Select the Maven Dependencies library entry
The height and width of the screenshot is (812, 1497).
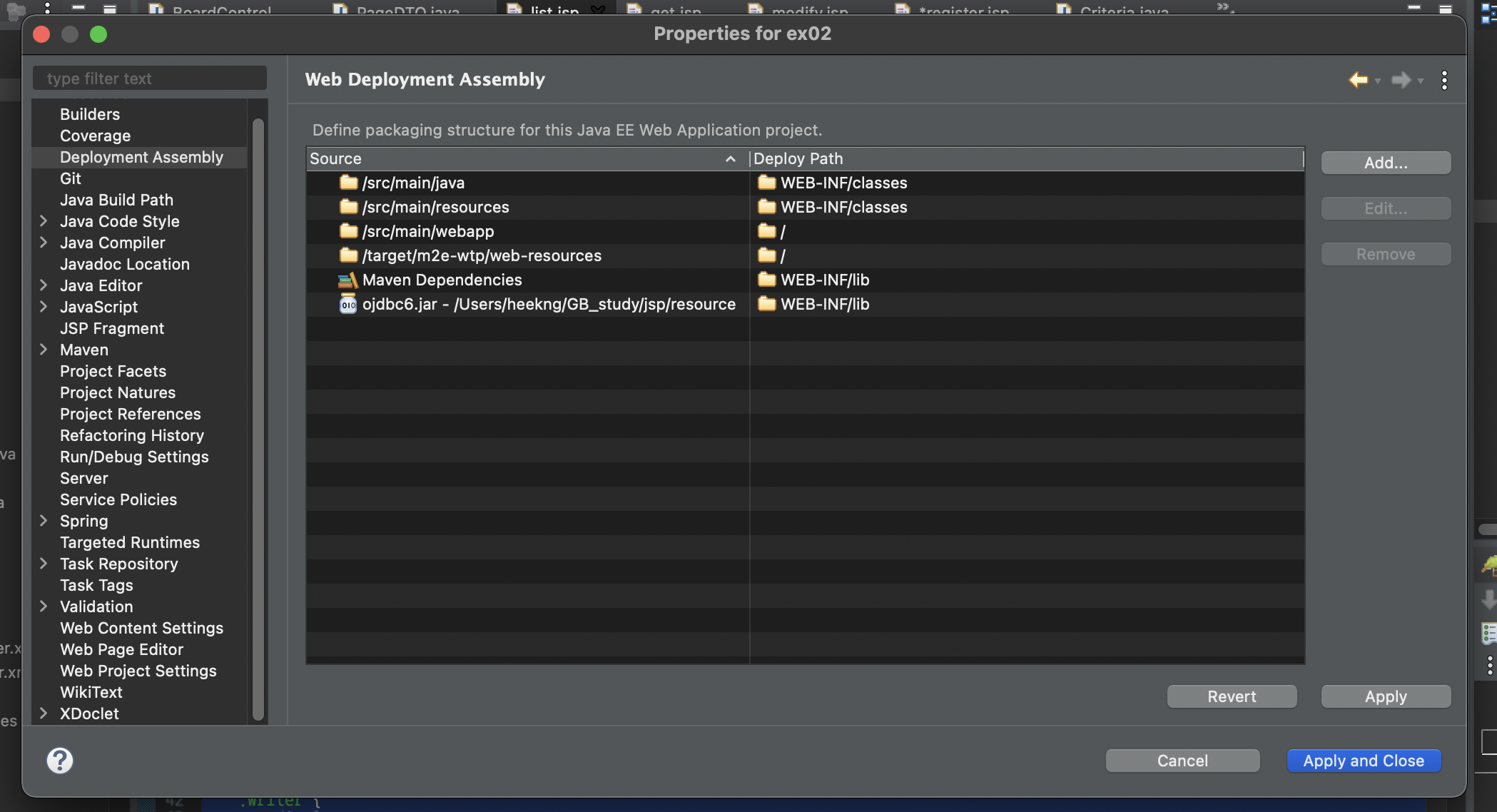click(442, 280)
